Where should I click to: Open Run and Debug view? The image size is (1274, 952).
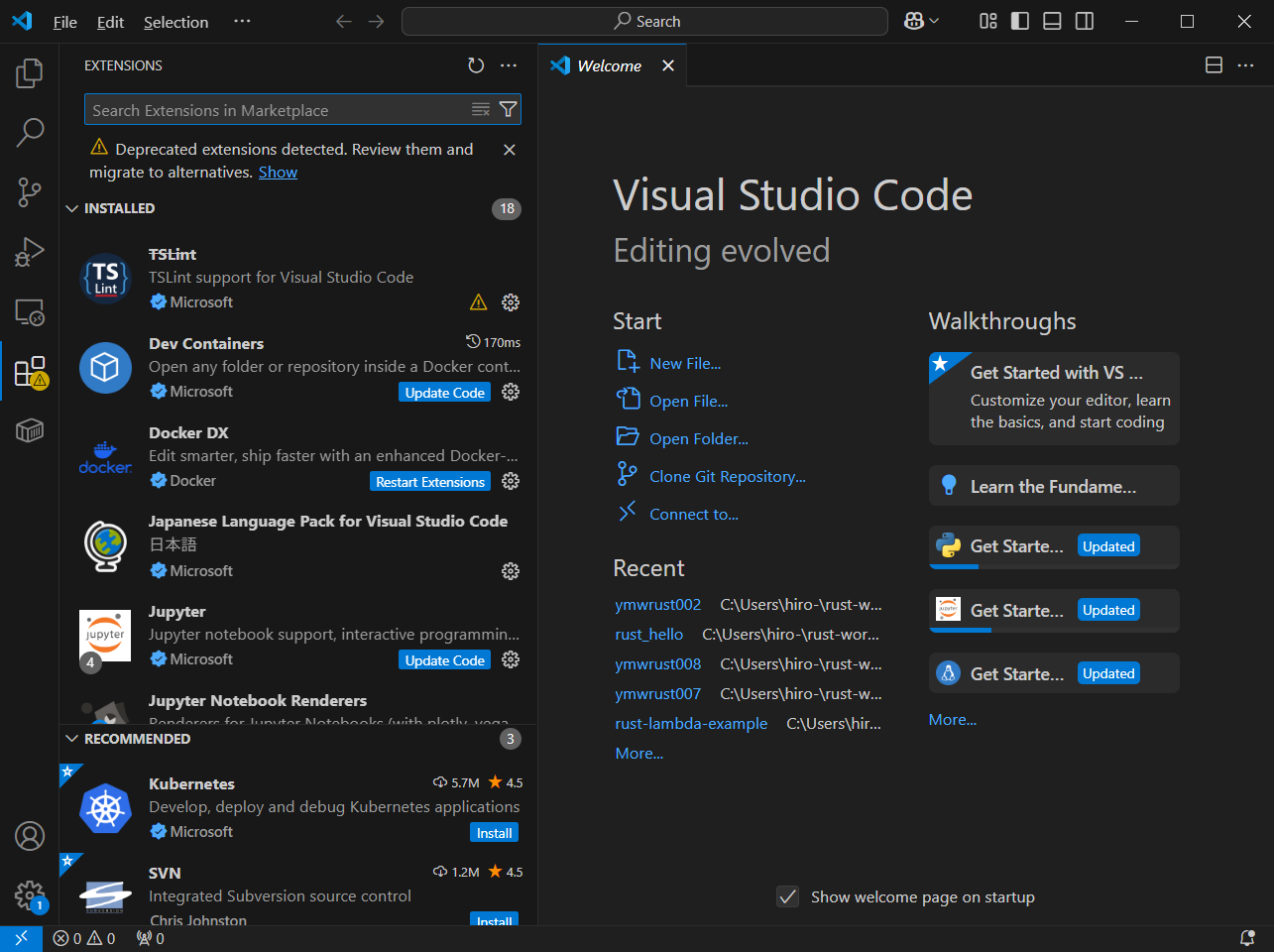pyautogui.click(x=30, y=252)
